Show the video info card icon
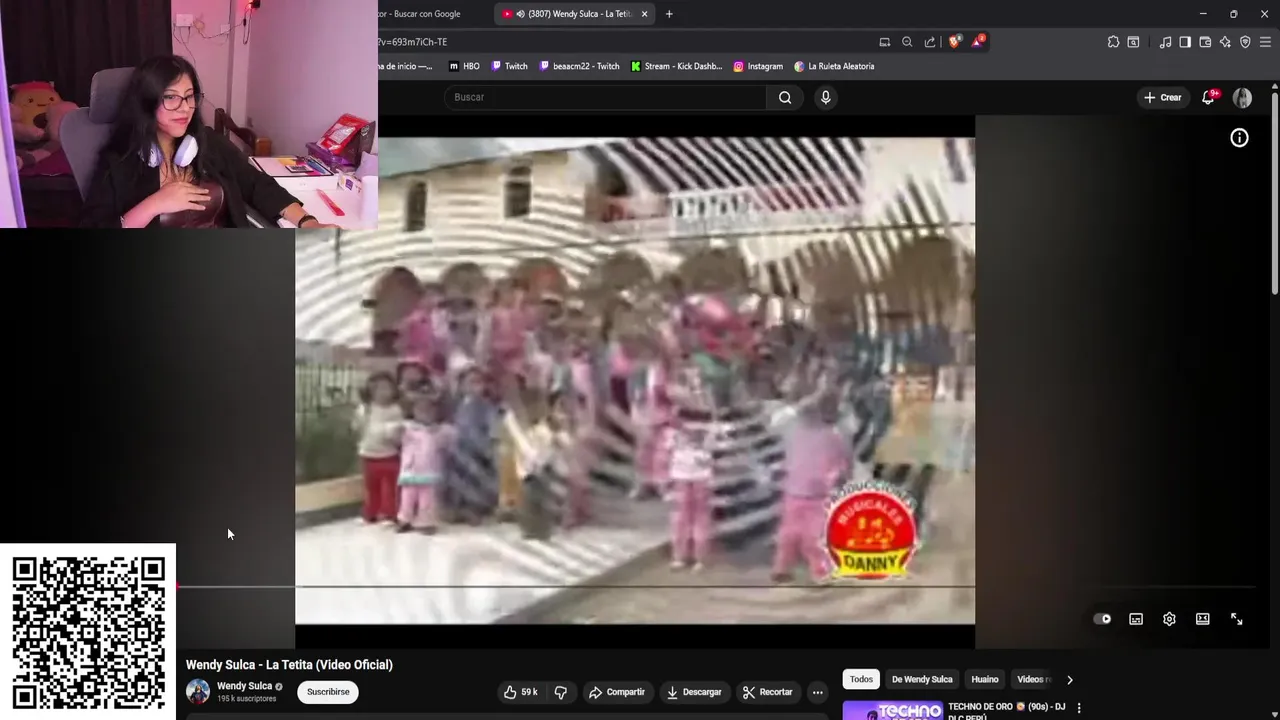Viewport: 1280px width, 720px height. point(1239,138)
